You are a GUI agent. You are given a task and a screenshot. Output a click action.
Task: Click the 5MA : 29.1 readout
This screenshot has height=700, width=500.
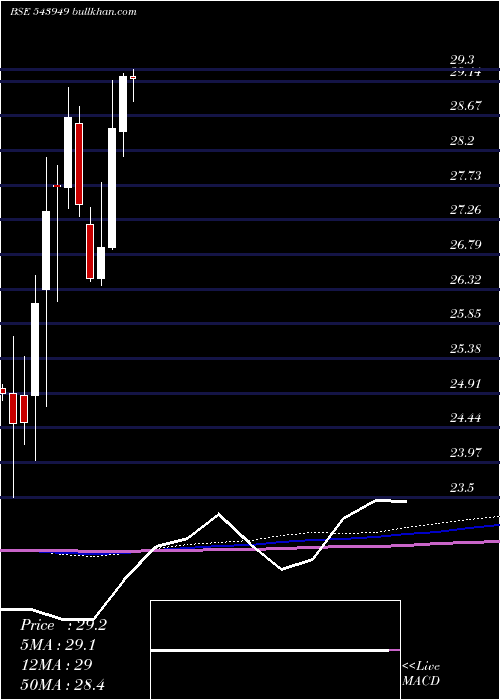pos(58,645)
